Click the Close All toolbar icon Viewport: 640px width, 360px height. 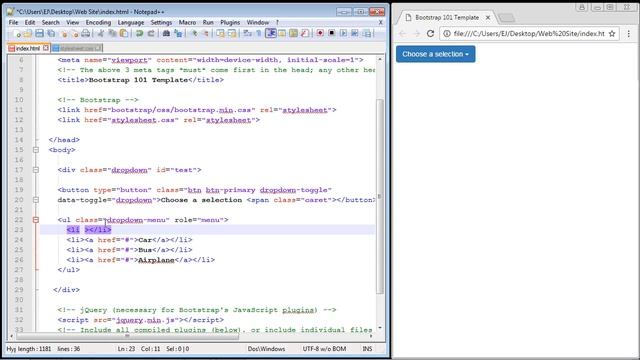pos(75,34)
